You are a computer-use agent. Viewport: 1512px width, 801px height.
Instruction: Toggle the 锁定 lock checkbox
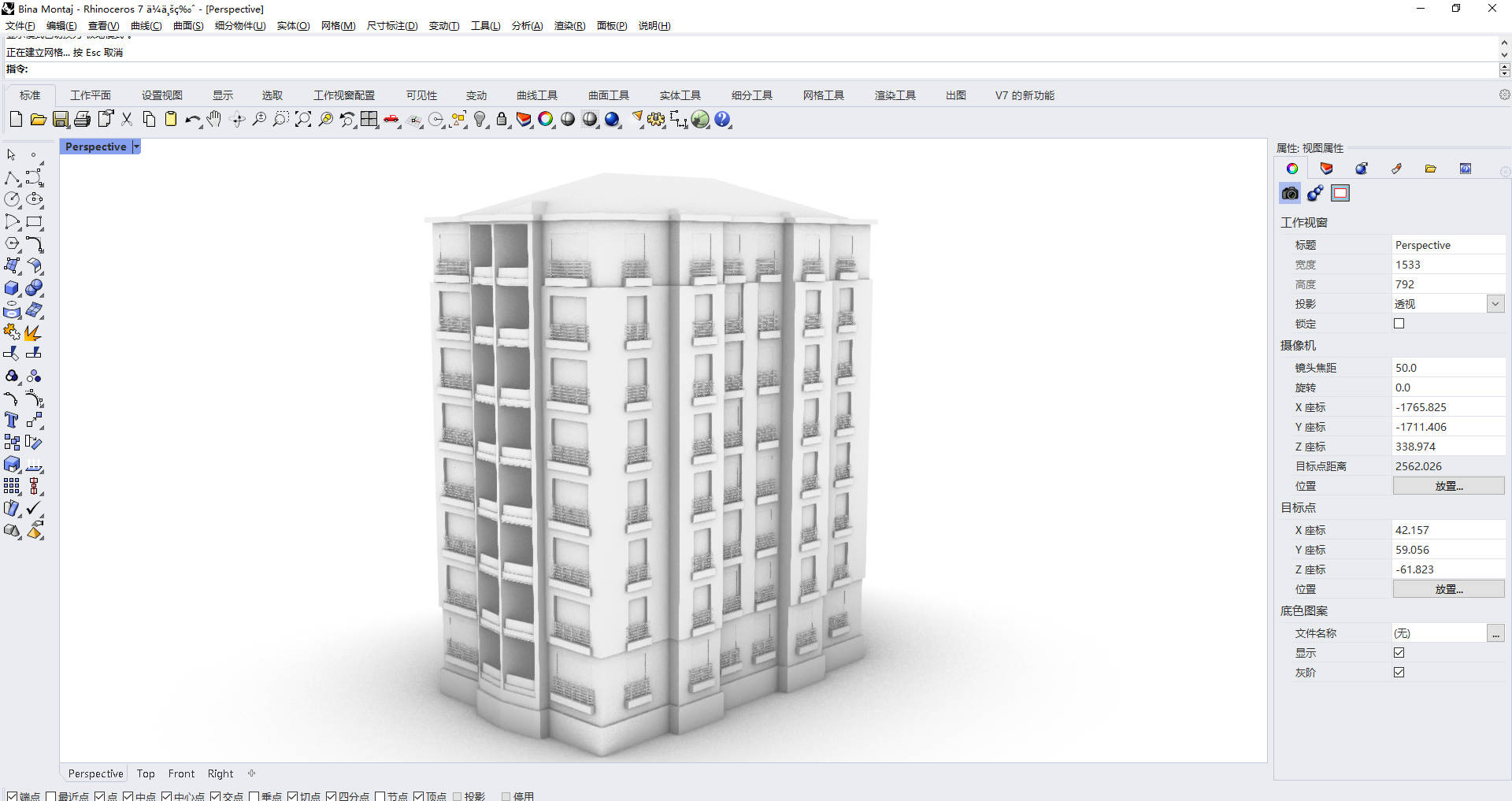click(1399, 323)
